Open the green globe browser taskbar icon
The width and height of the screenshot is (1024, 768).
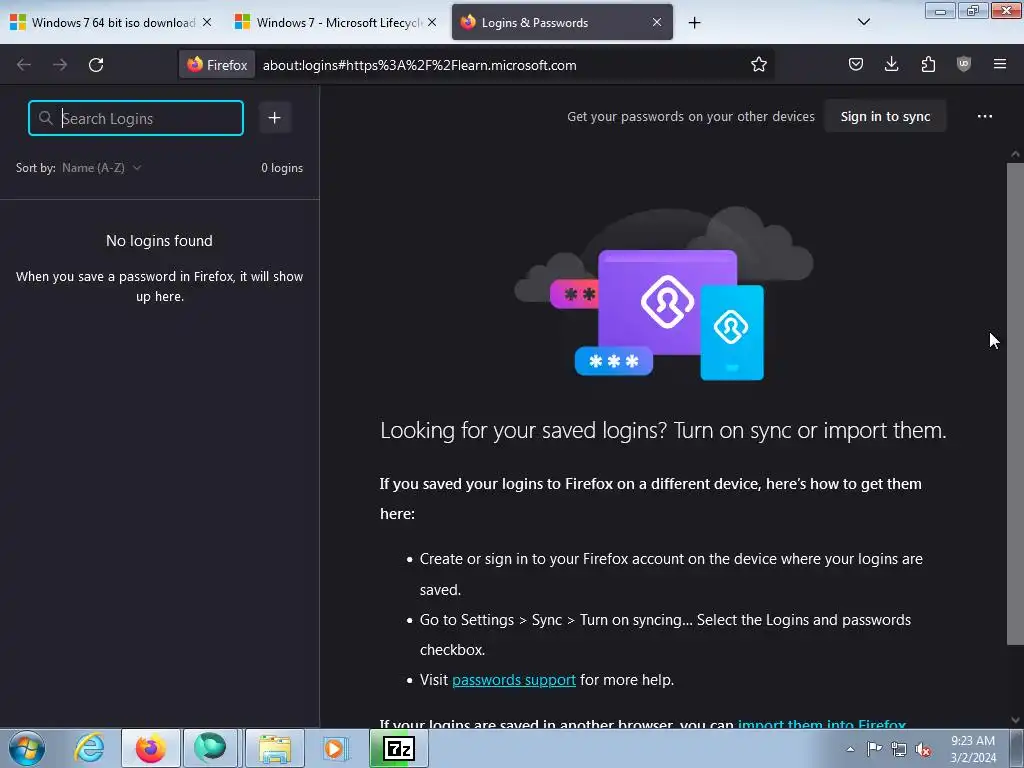point(210,748)
